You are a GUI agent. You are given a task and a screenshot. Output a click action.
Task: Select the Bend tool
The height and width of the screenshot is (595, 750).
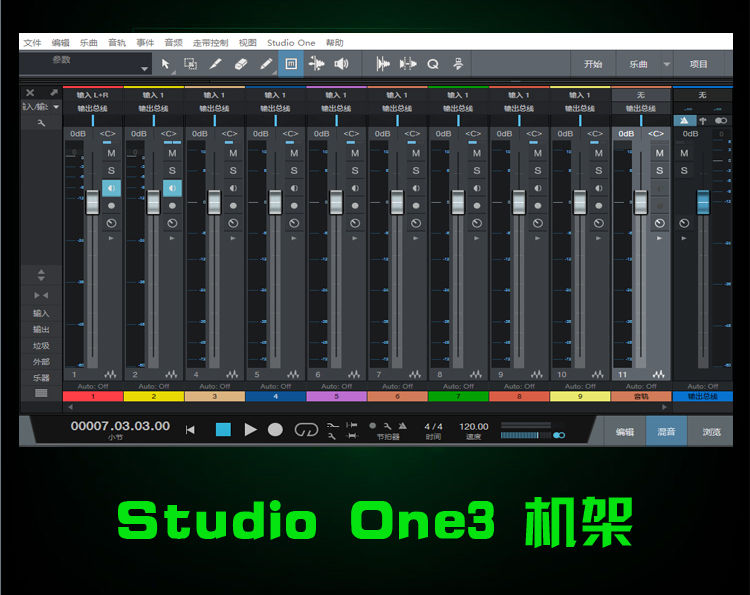[316, 64]
